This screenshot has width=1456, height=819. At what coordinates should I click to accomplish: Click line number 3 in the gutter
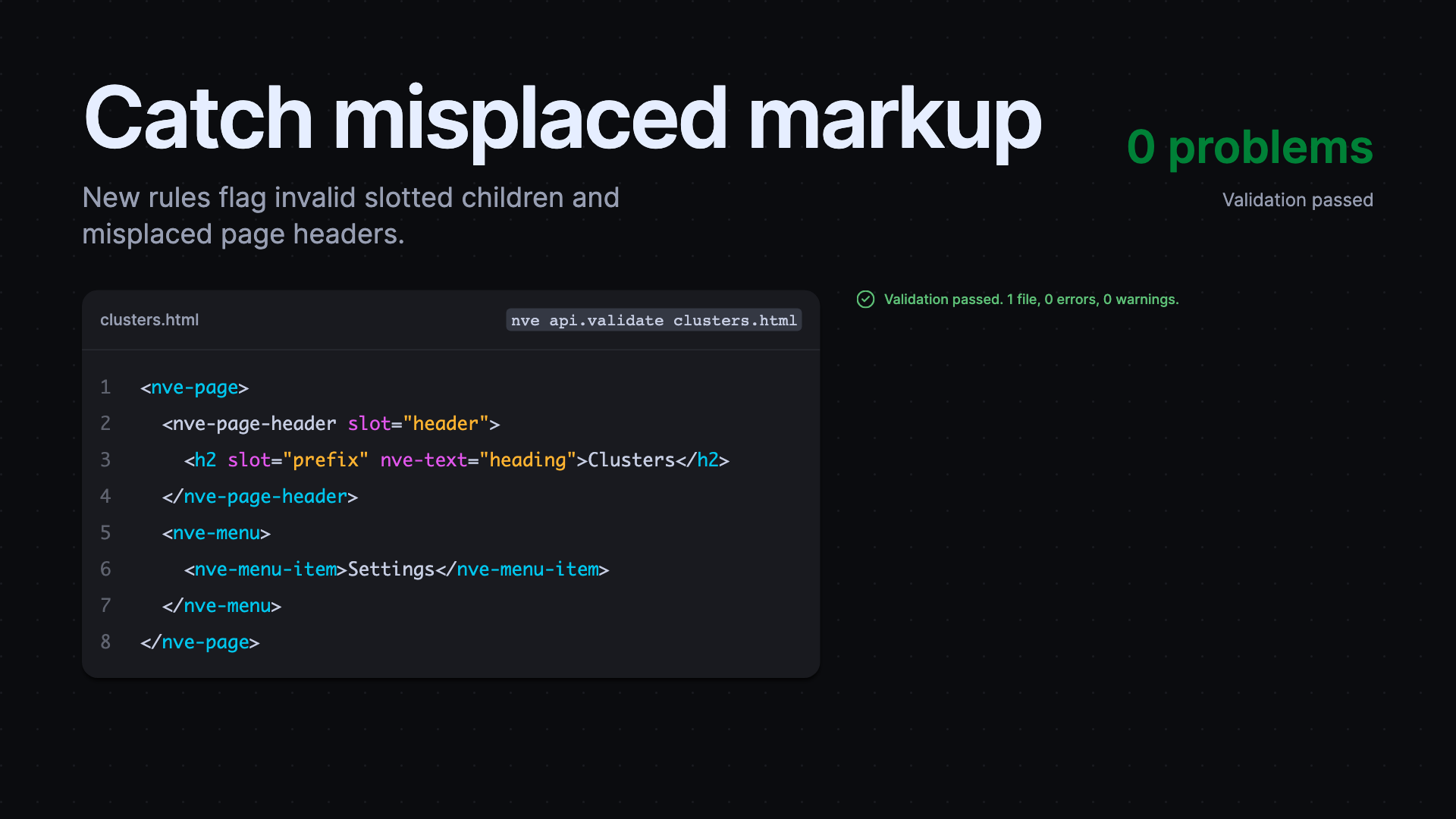coord(105,460)
